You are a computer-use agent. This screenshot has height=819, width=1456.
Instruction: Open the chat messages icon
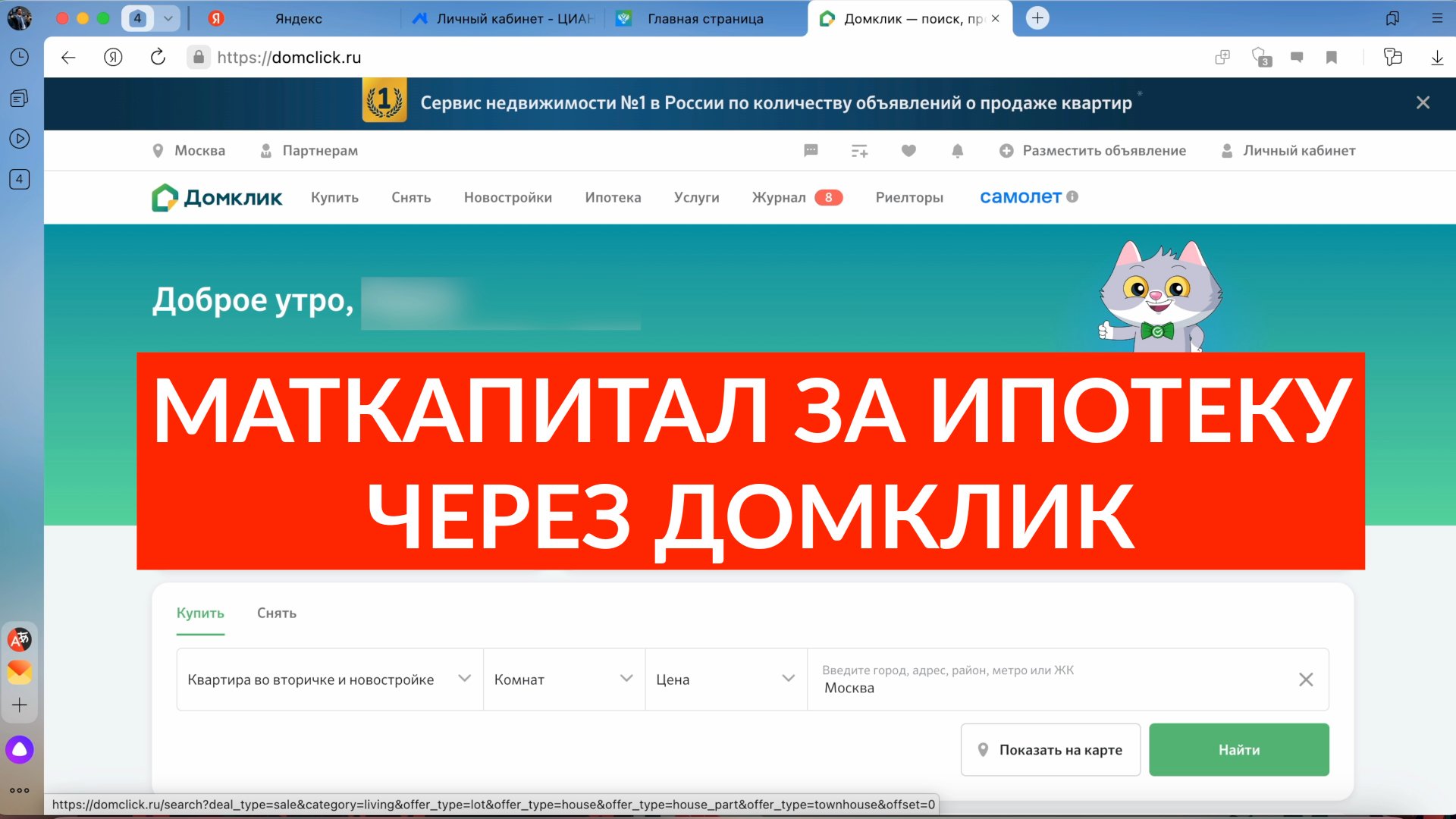pyautogui.click(x=811, y=151)
